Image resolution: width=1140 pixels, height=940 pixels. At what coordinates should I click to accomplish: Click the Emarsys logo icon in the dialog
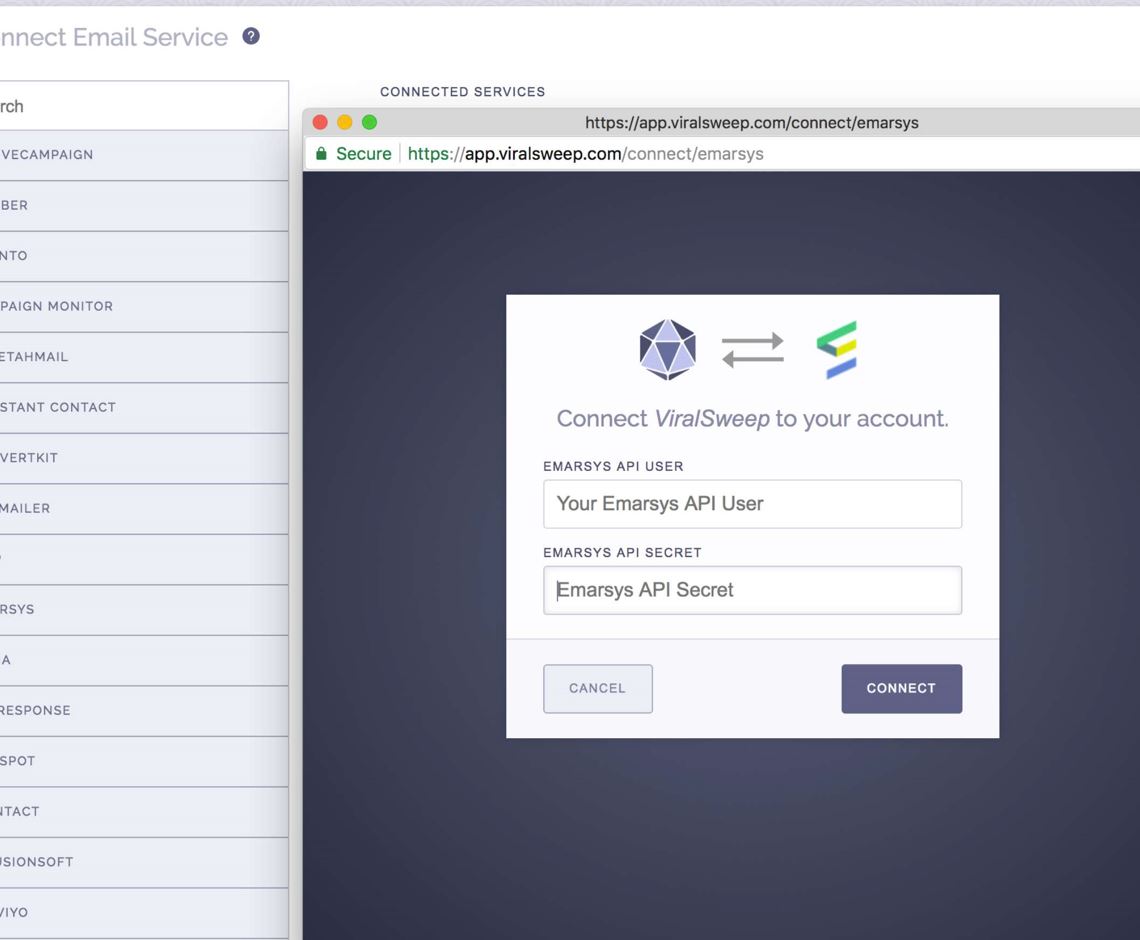838,349
